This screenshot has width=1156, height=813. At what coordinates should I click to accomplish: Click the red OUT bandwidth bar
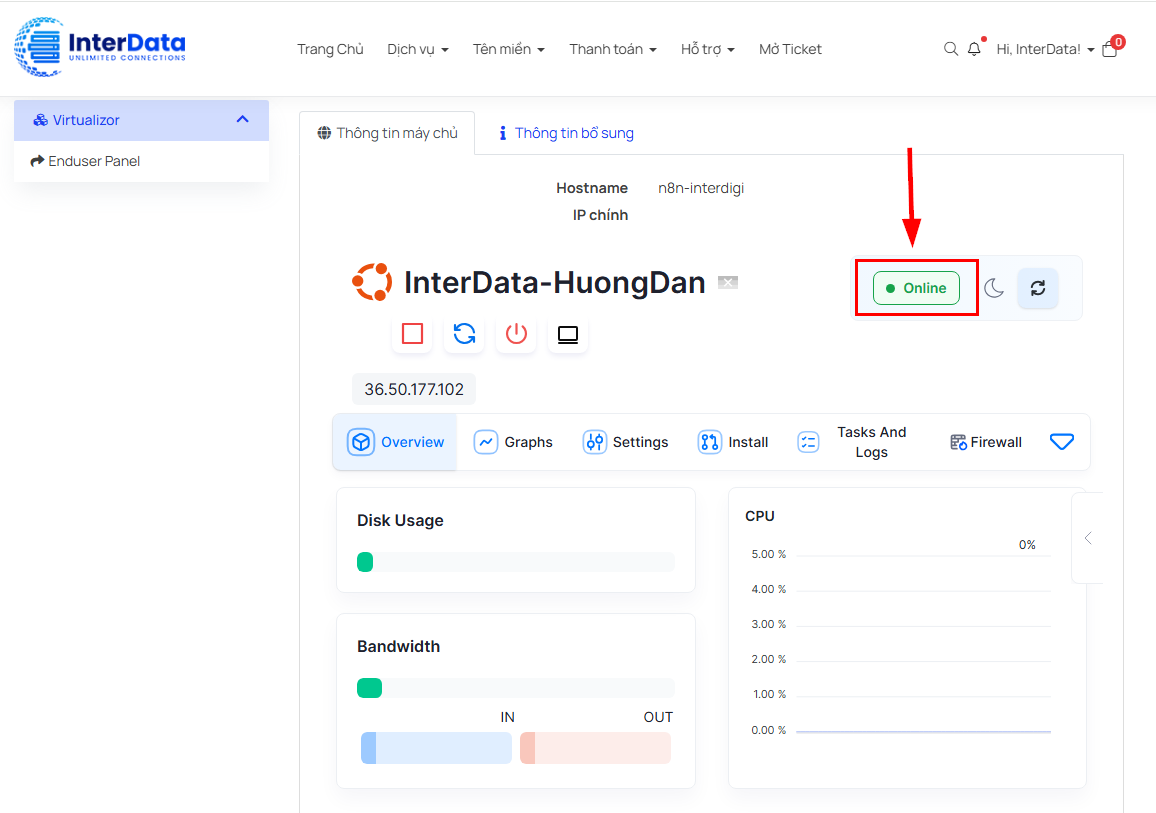click(x=596, y=747)
